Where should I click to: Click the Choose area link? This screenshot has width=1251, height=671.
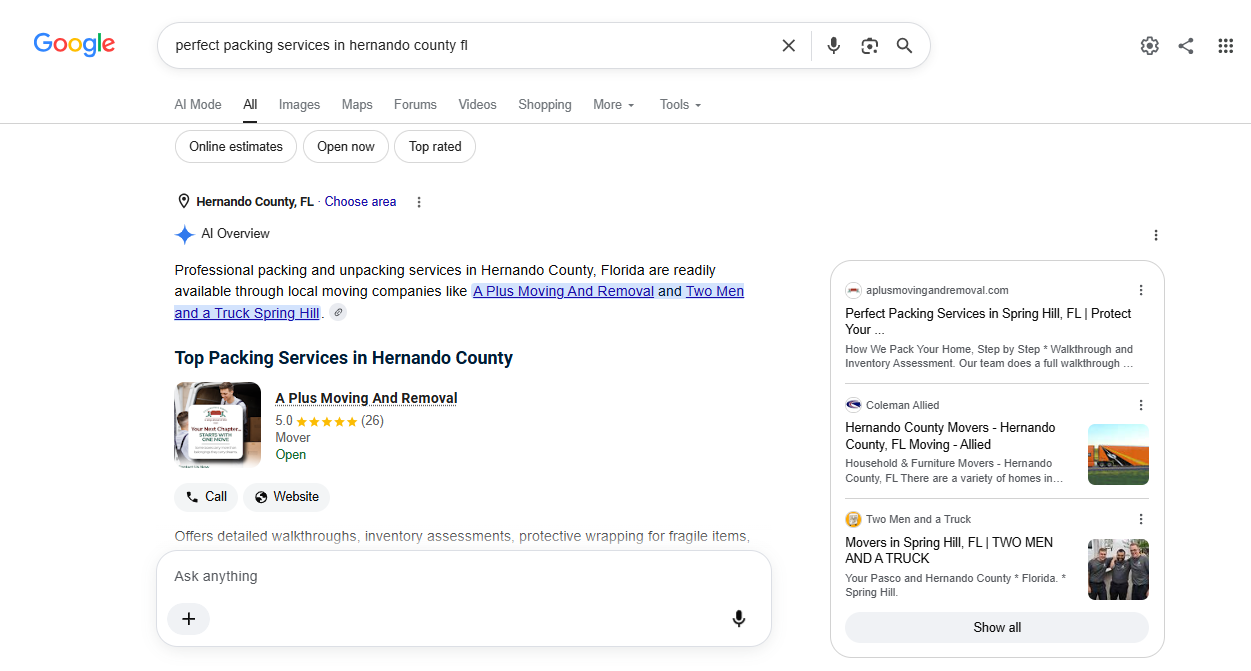(x=360, y=201)
